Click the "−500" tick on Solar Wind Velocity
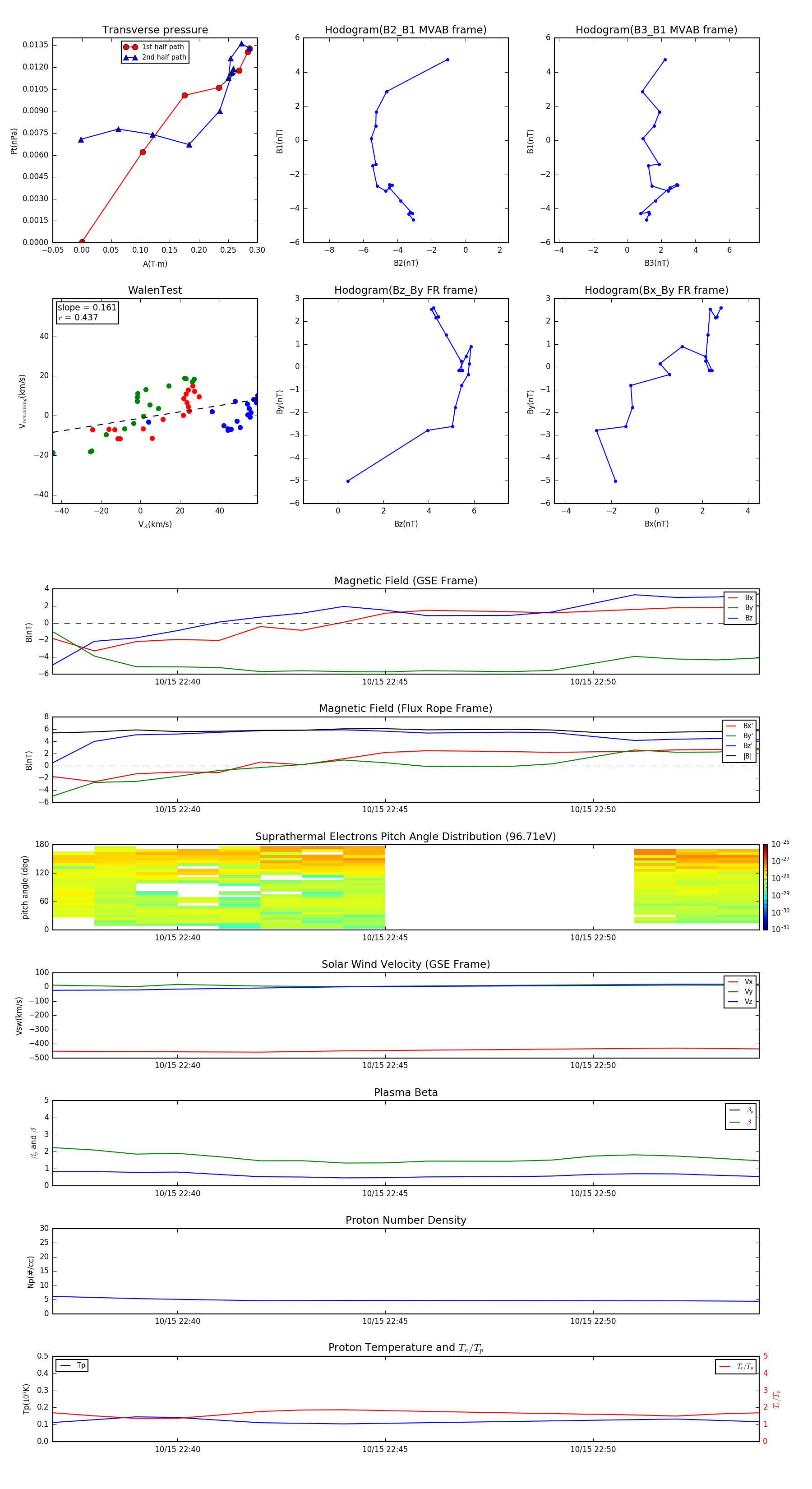This screenshot has width=812, height=1489. [x=38, y=1059]
